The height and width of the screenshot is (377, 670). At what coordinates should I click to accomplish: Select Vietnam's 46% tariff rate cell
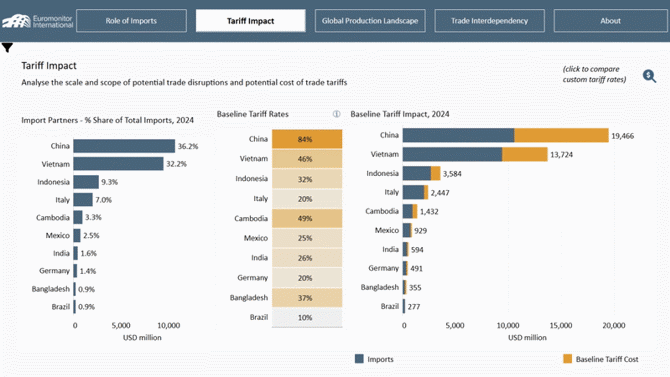tap(307, 159)
